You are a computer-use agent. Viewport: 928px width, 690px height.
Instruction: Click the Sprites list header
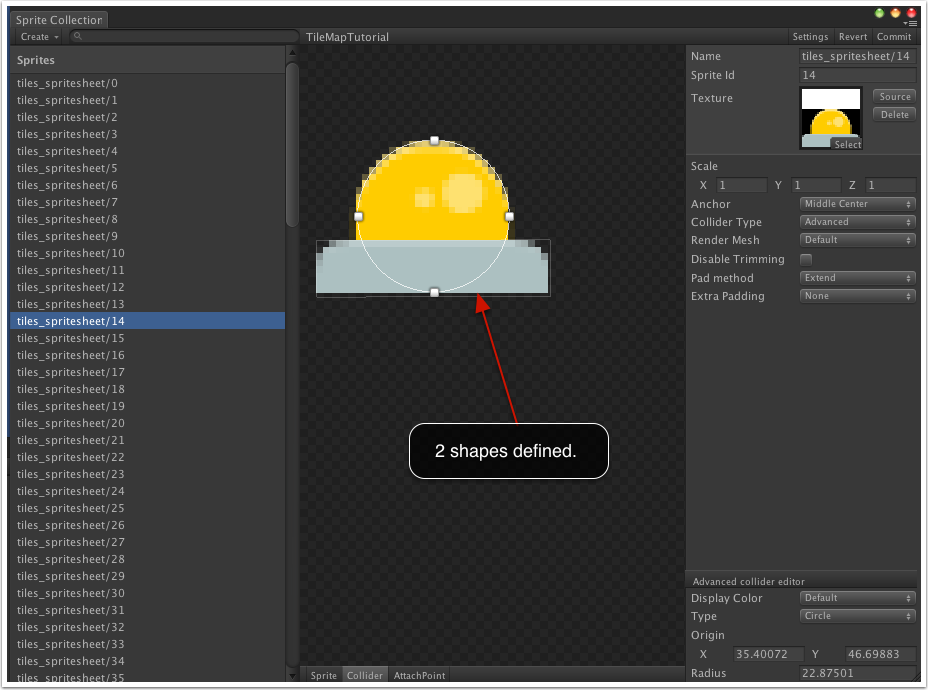147,60
